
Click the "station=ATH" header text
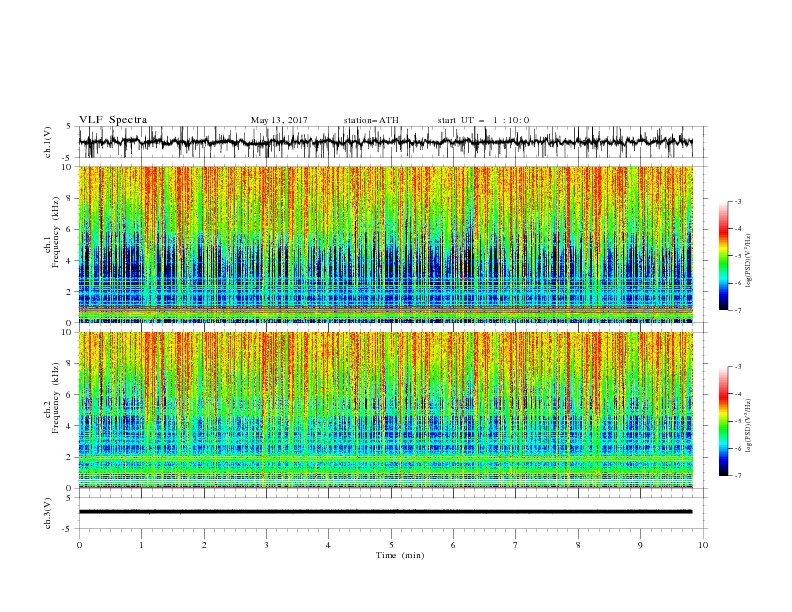(x=371, y=120)
